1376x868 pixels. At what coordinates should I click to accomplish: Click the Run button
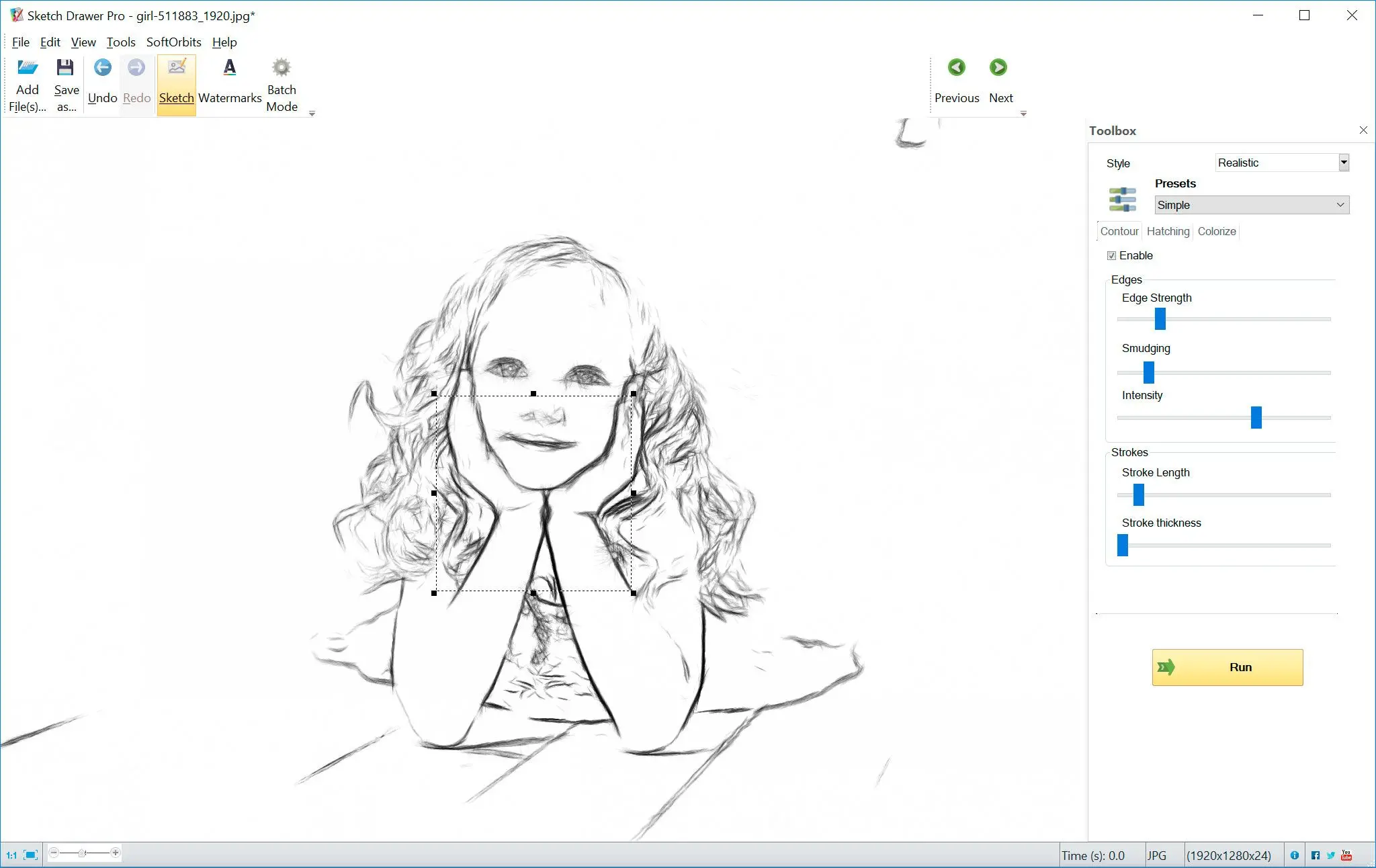1228,667
